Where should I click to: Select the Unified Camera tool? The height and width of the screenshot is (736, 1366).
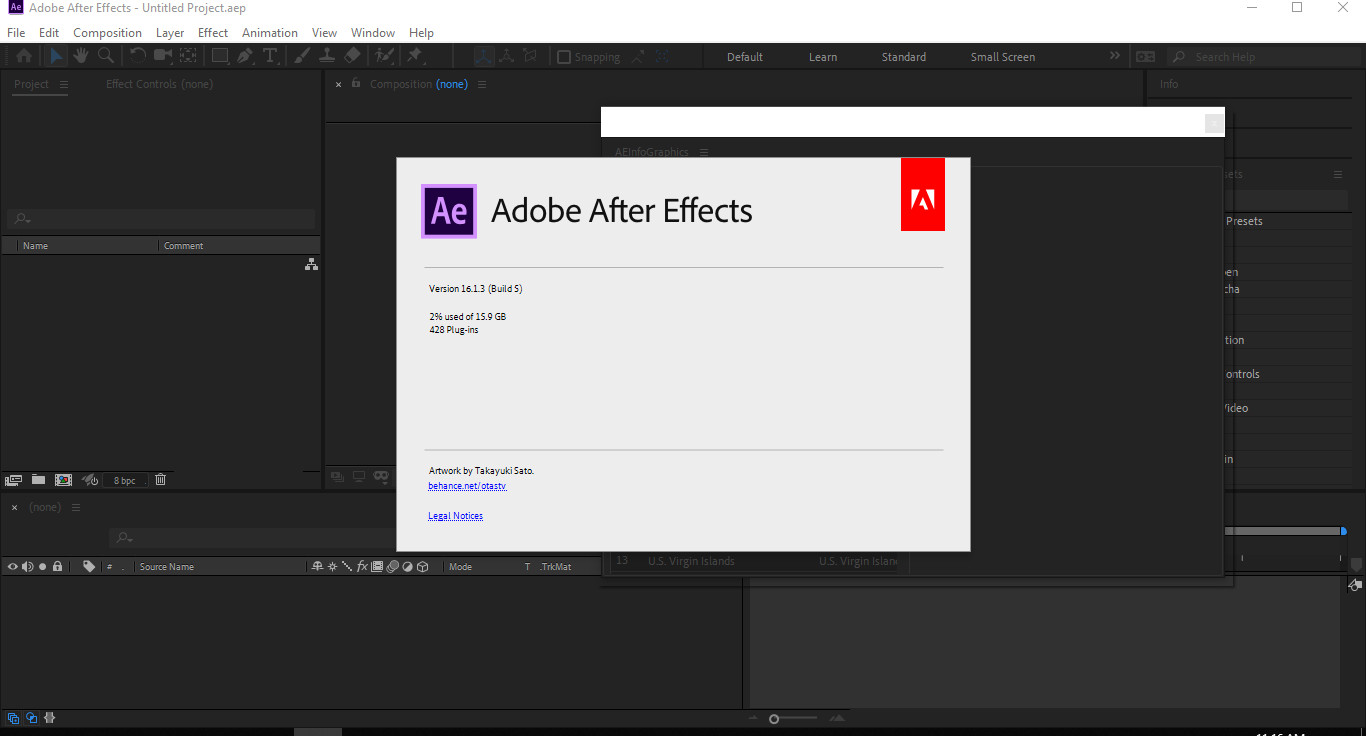(162, 56)
